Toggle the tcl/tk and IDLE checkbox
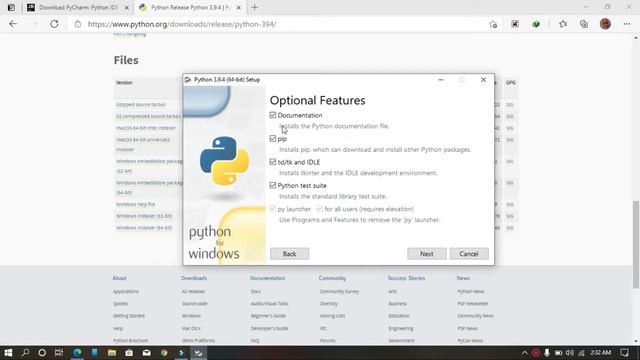640x360 pixels. (273, 162)
